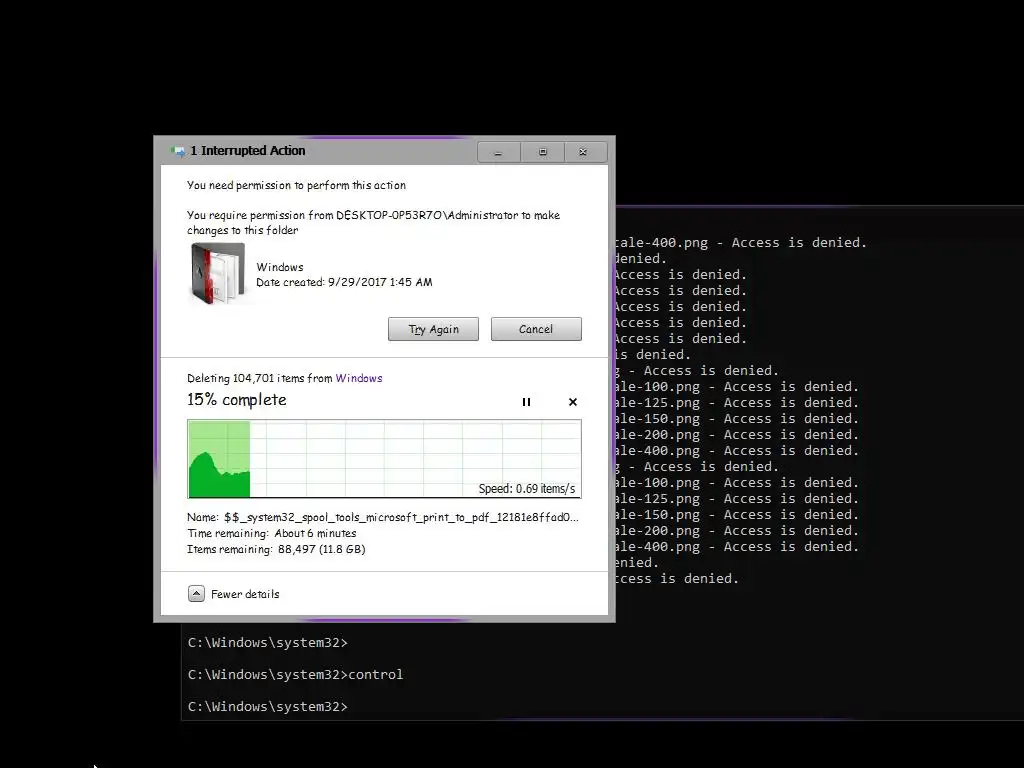Select the 'Speed: 0.69 items/s' label
1024x768 pixels.
(526, 488)
